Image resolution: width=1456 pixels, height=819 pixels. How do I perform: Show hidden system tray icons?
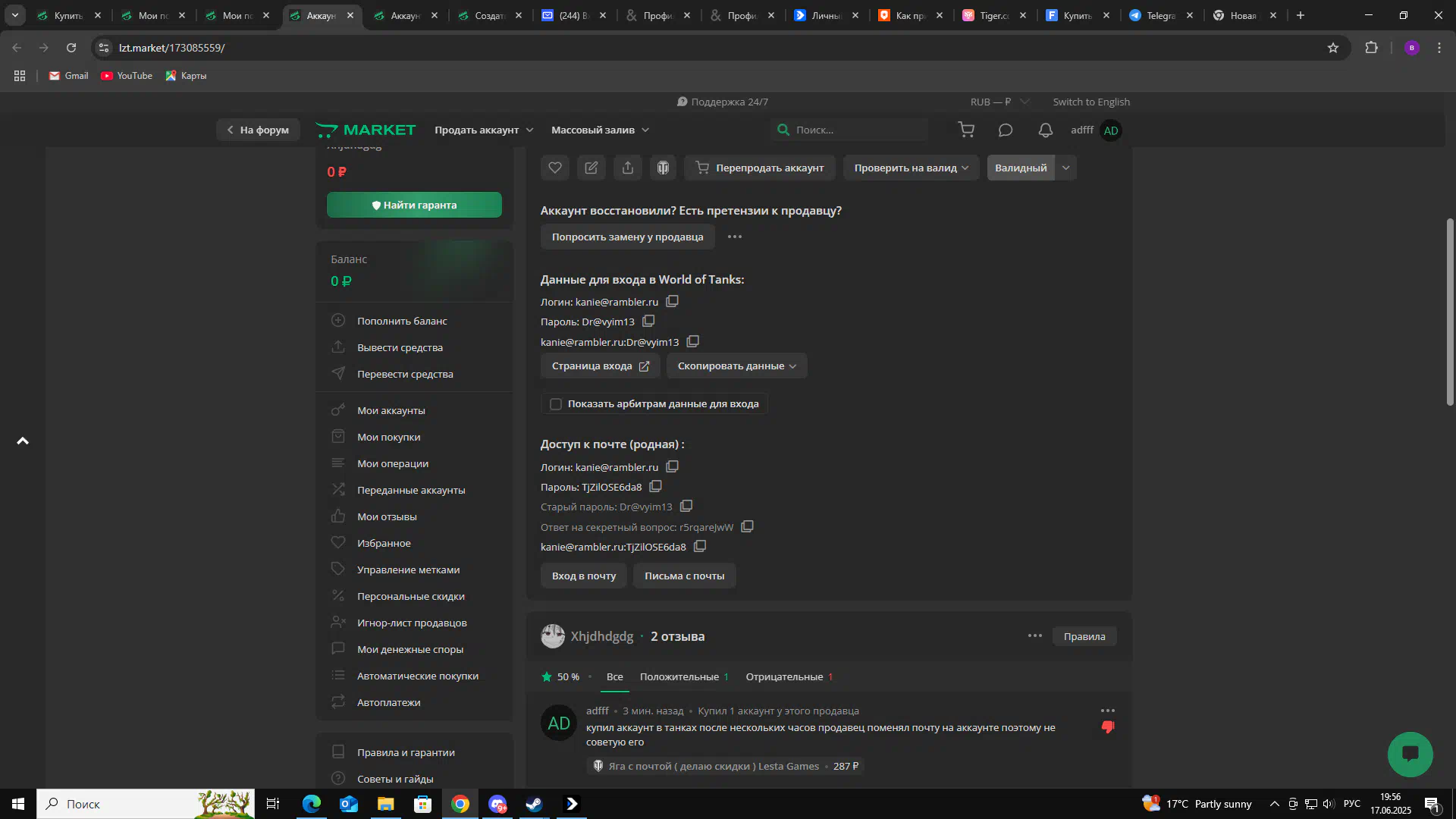pyautogui.click(x=1274, y=804)
